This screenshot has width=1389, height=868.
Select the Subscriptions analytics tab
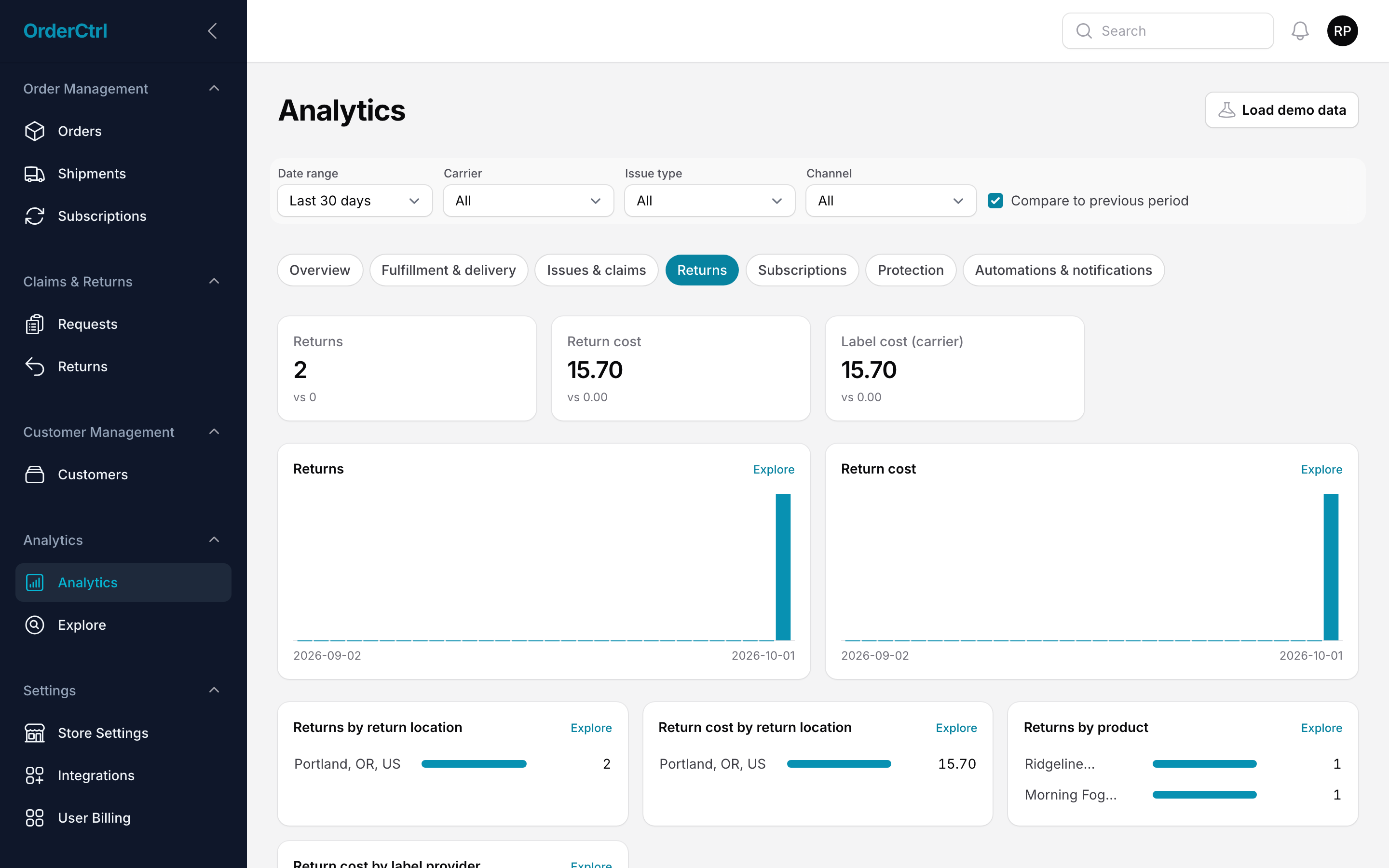click(x=802, y=270)
